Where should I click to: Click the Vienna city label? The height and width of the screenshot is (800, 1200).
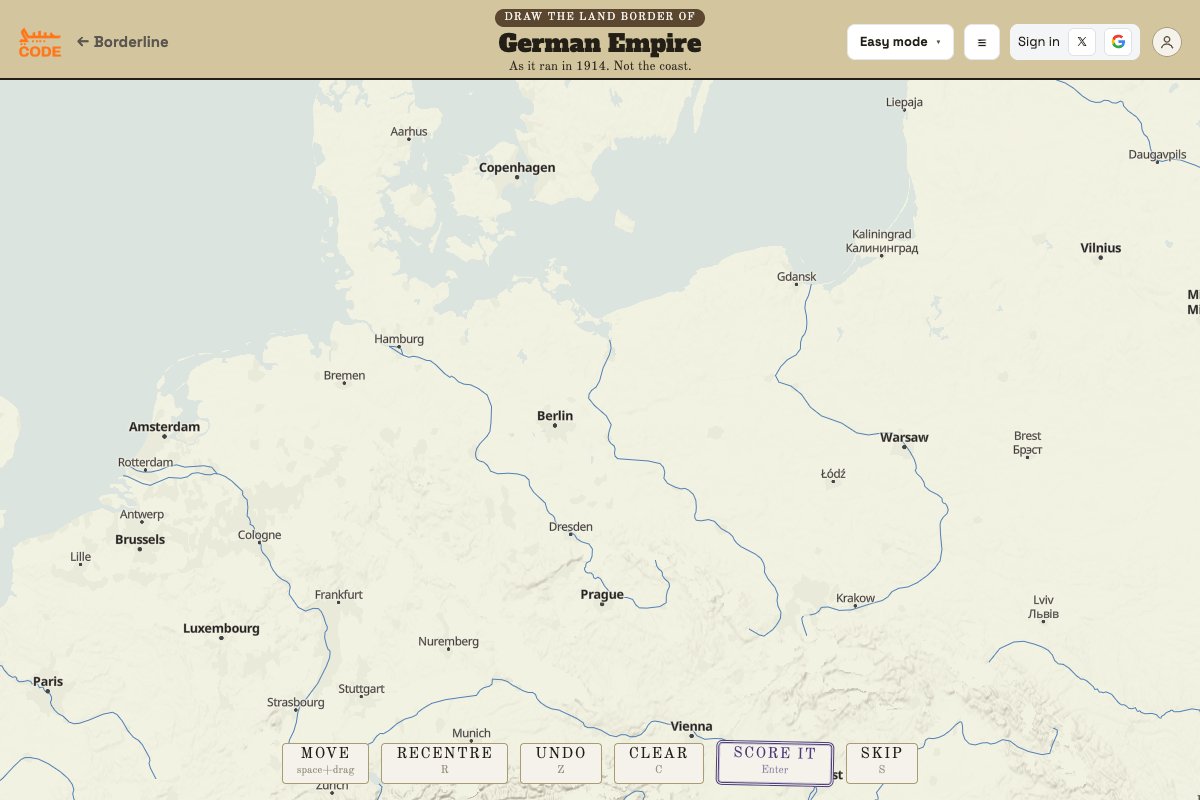click(x=692, y=727)
